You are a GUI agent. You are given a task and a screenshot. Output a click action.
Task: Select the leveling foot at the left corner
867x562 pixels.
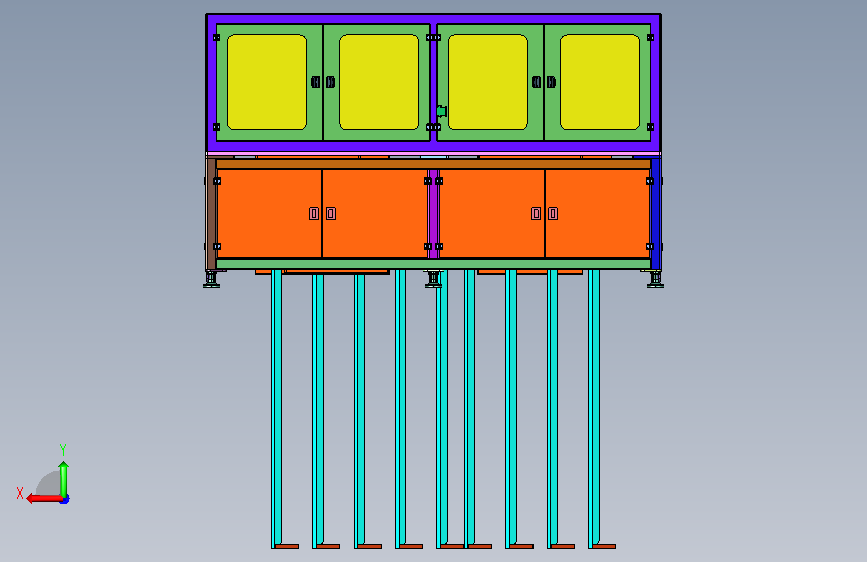point(211,279)
